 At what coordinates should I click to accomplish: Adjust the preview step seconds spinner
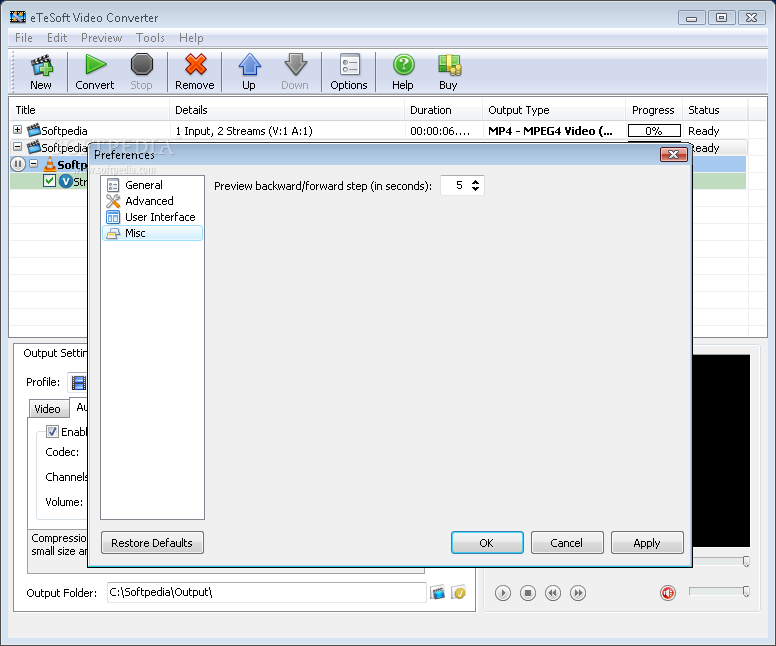coord(476,185)
